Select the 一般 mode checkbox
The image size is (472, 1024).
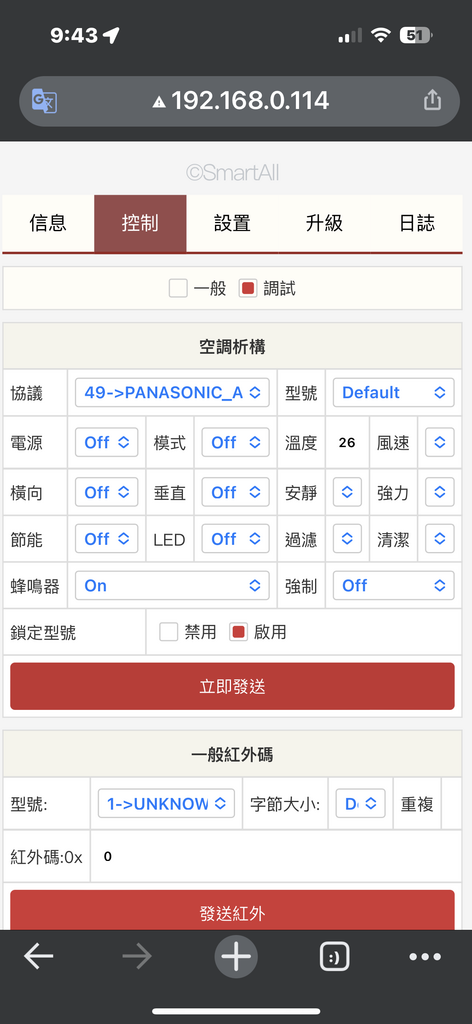tap(178, 288)
